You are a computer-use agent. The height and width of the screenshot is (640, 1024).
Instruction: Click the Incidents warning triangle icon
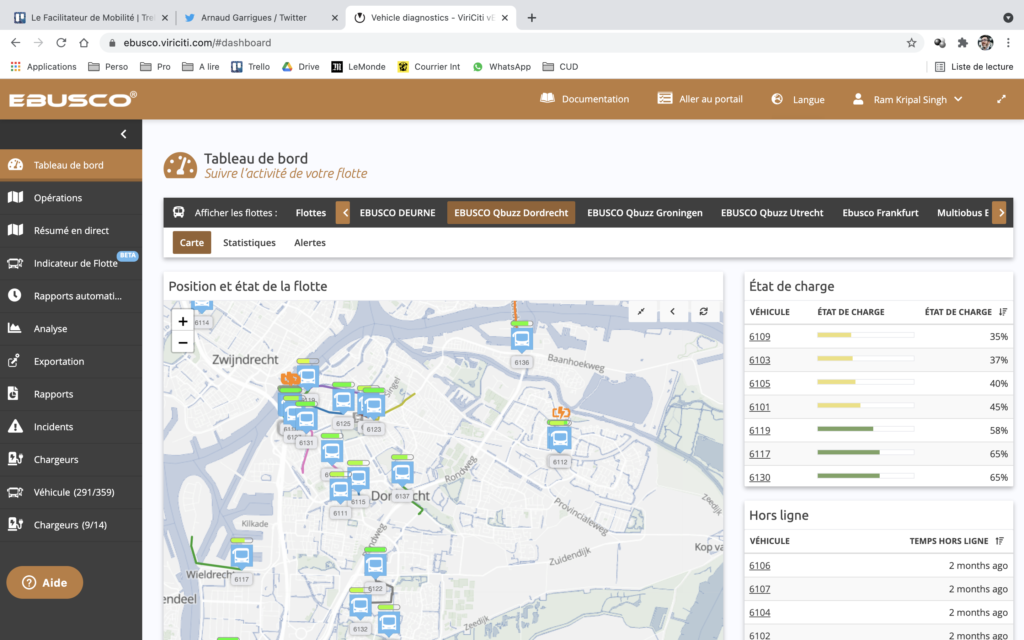coord(14,426)
